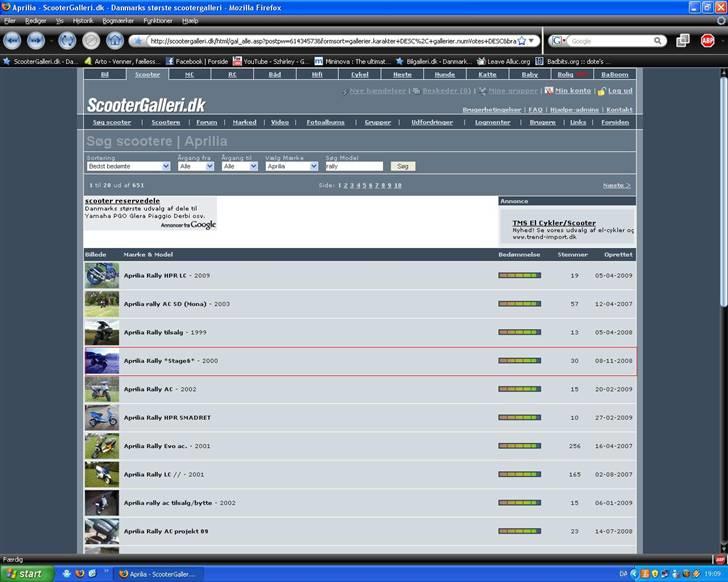Reload the page with the refresh button

(67, 40)
